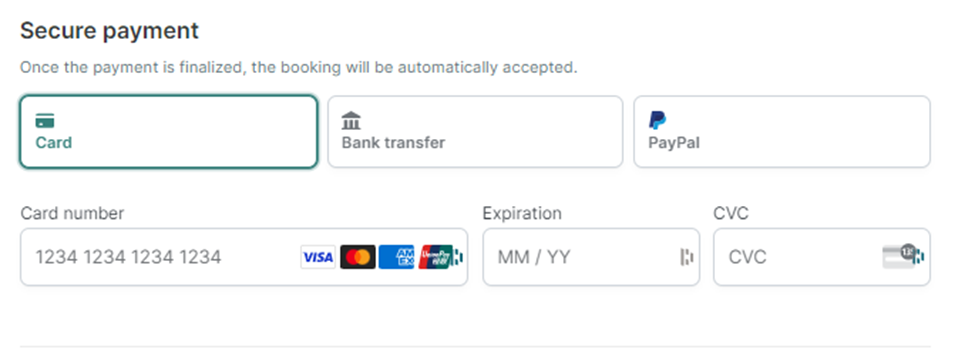The height and width of the screenshot is (363, 975).
Task: Focus the CVC input field
Action: click(822, 257)
